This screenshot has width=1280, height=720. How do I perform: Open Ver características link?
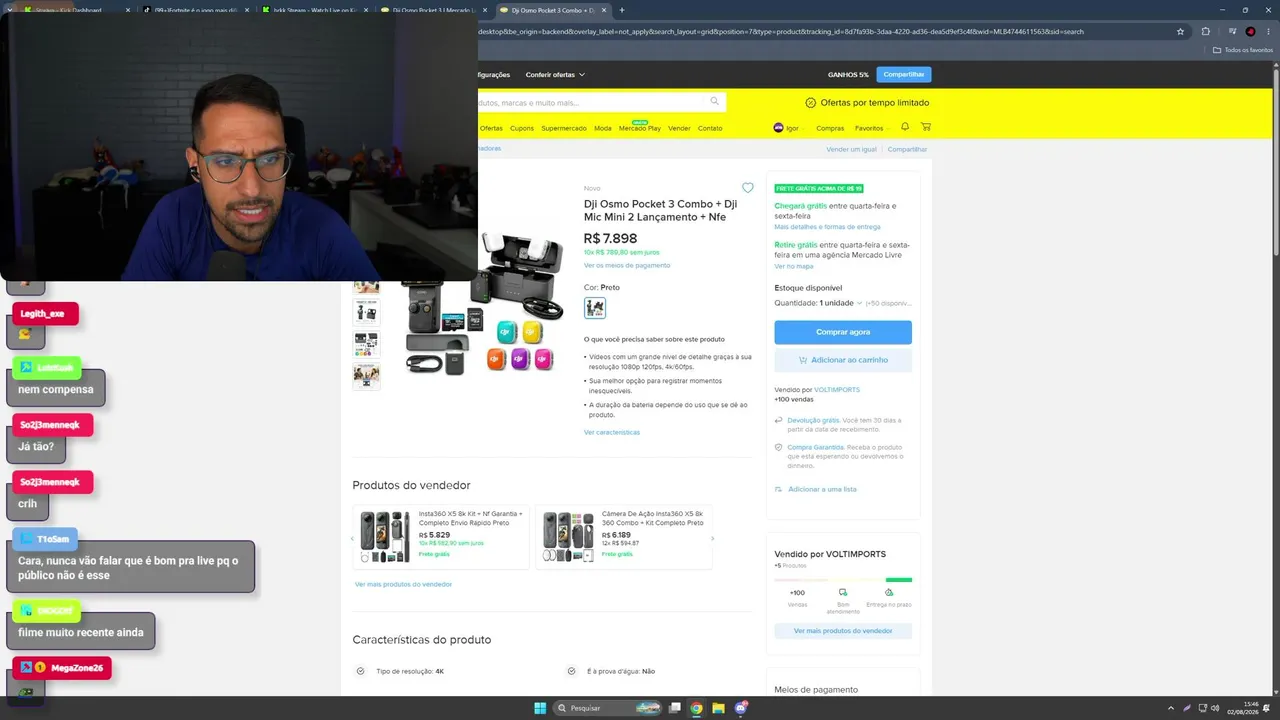[612, 432]
